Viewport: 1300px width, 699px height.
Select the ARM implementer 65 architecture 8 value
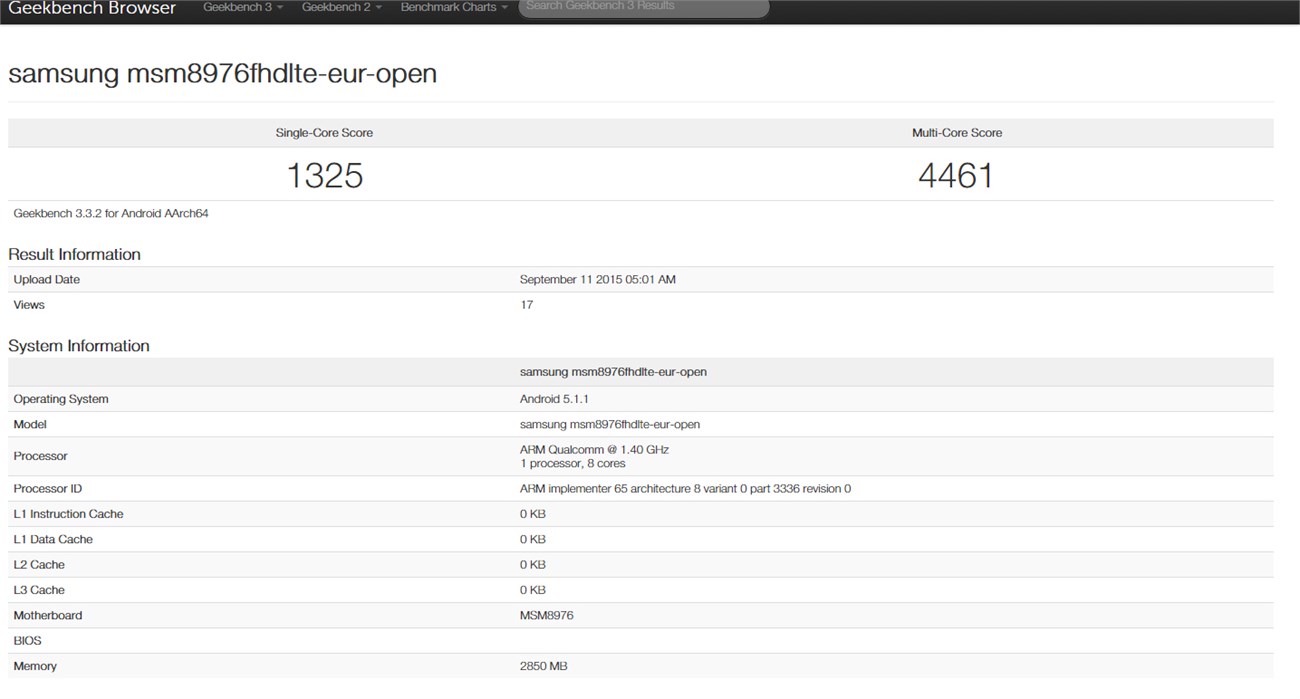tap(685, 489)
